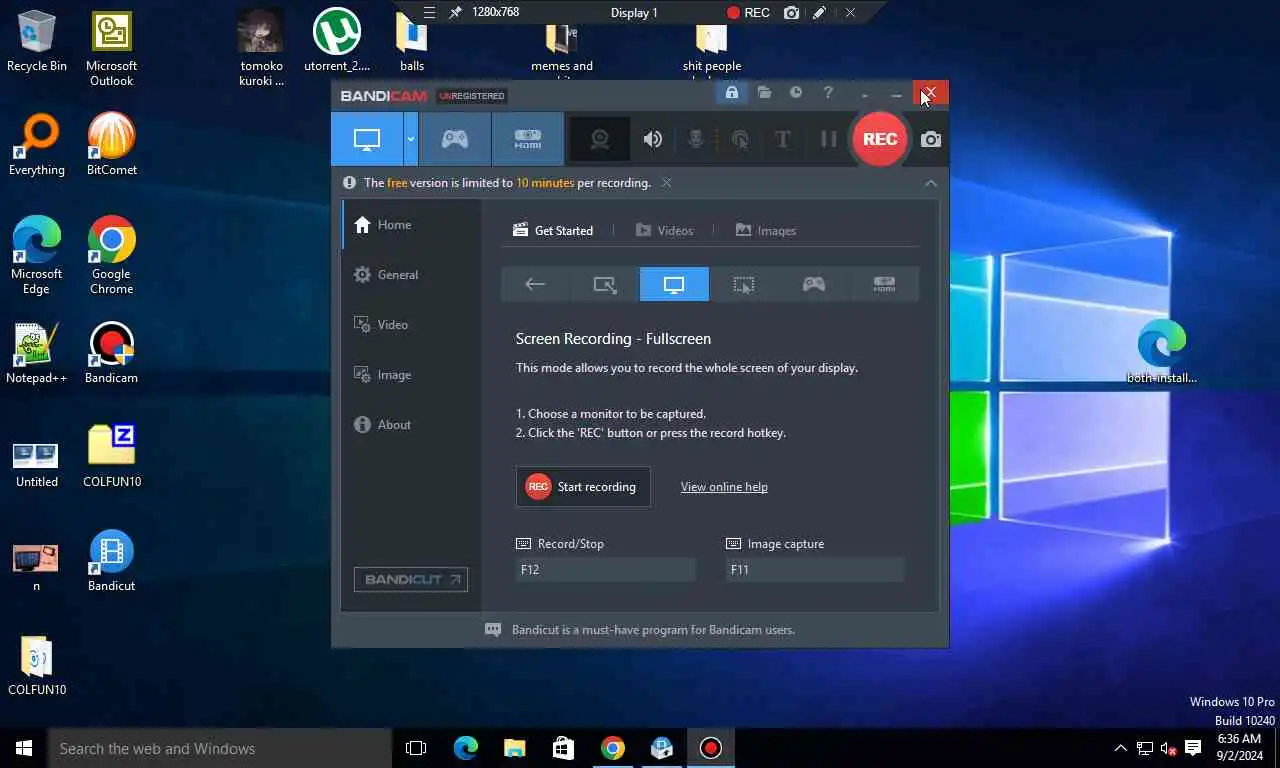Image resolution: width=1280 pixels, height=768 pixels.
Task: Open the help question mark icon
Action: (828, 93)
